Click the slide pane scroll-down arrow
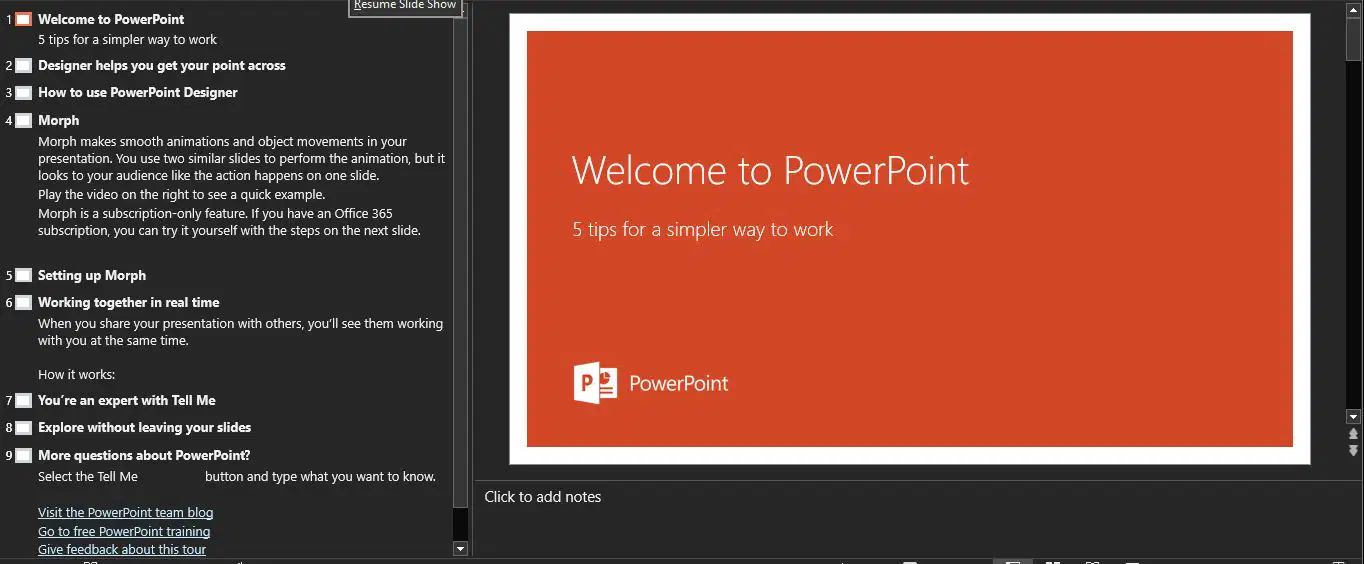Image resolution: width=1364 pixels, height=564 pixels. click(1354, 417)
